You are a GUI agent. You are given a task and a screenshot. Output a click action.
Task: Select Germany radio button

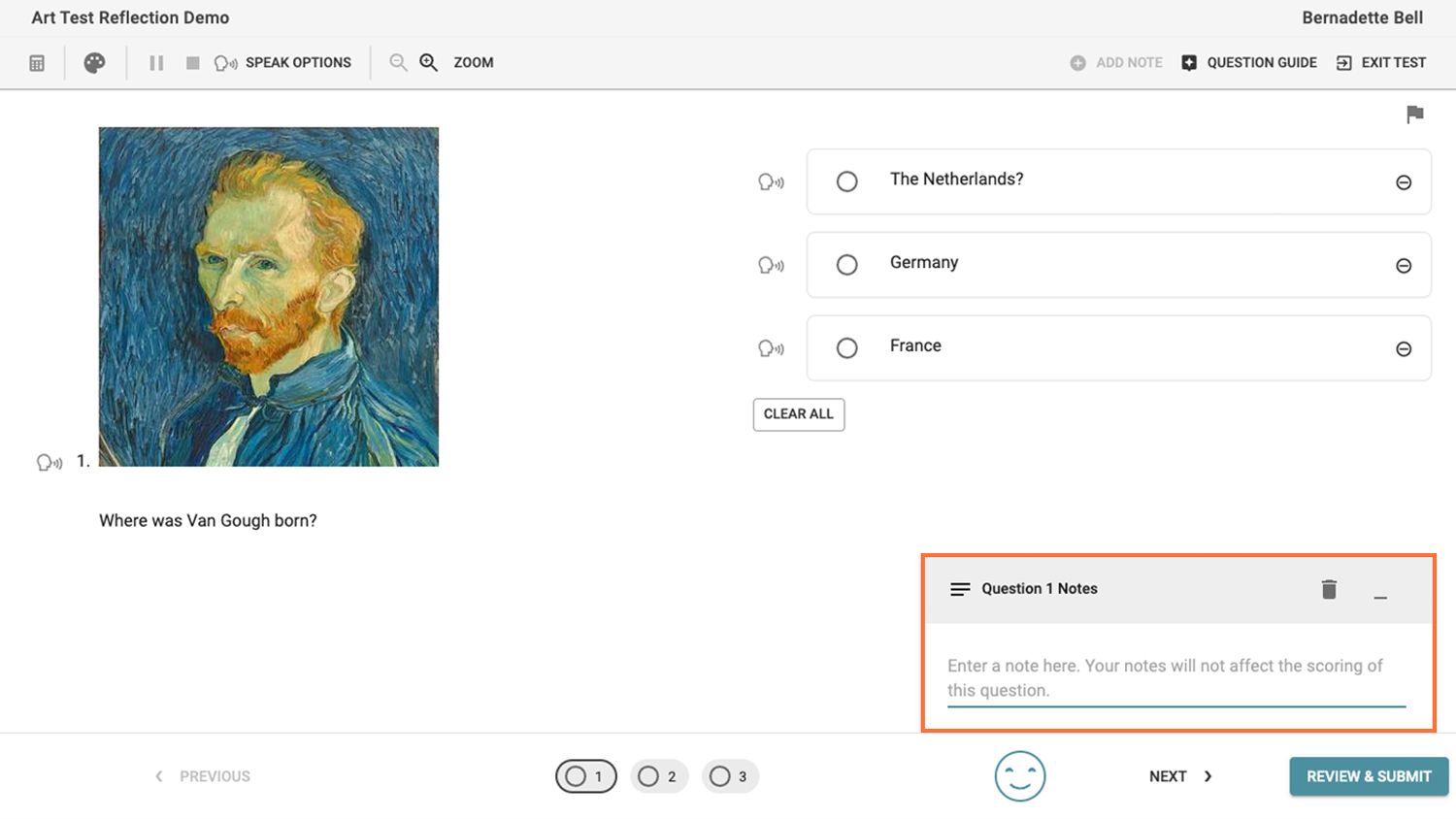click(847, 265)
